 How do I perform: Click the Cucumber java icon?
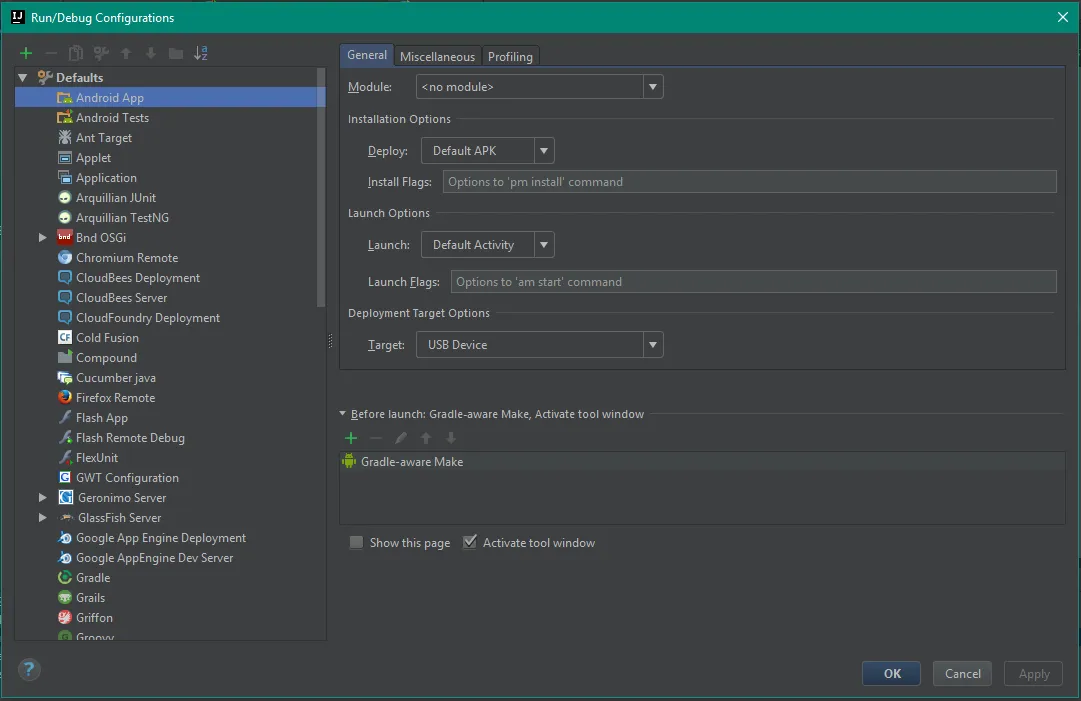pos(65,377)
